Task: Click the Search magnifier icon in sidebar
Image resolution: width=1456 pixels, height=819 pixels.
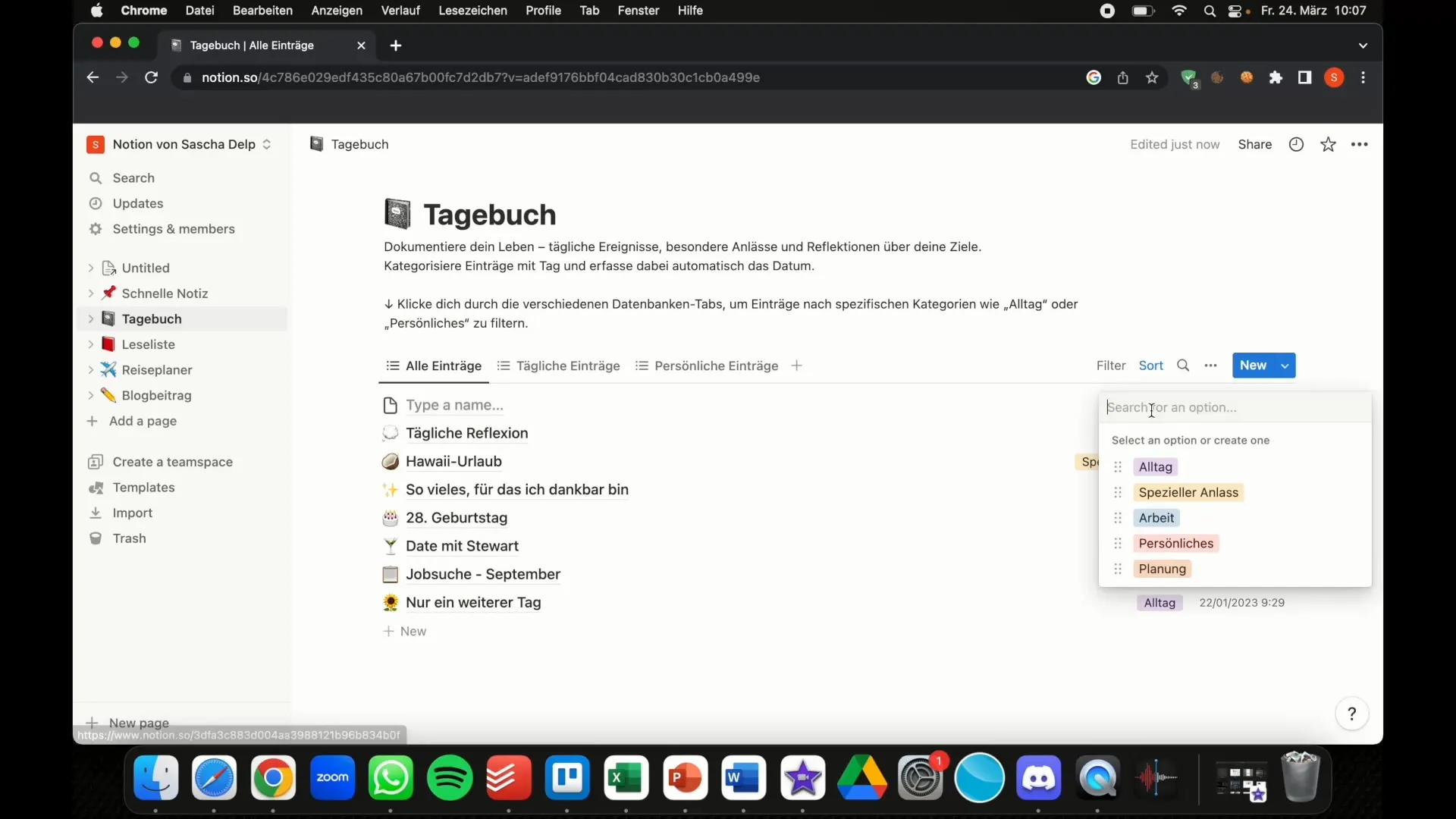Action: [x=96, y=177]
